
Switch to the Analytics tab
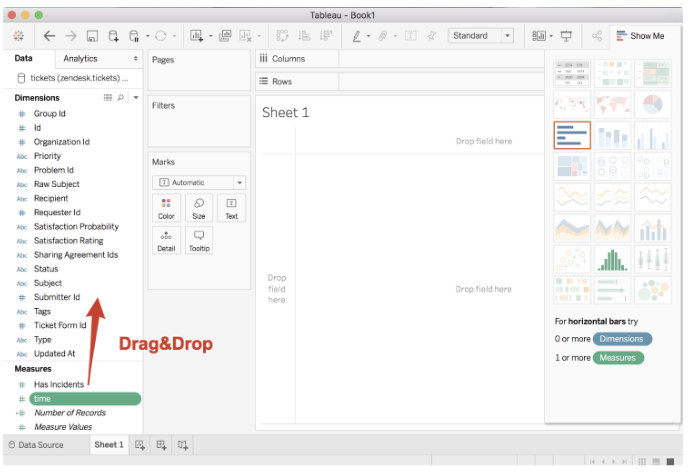click(x=81, y=59)
